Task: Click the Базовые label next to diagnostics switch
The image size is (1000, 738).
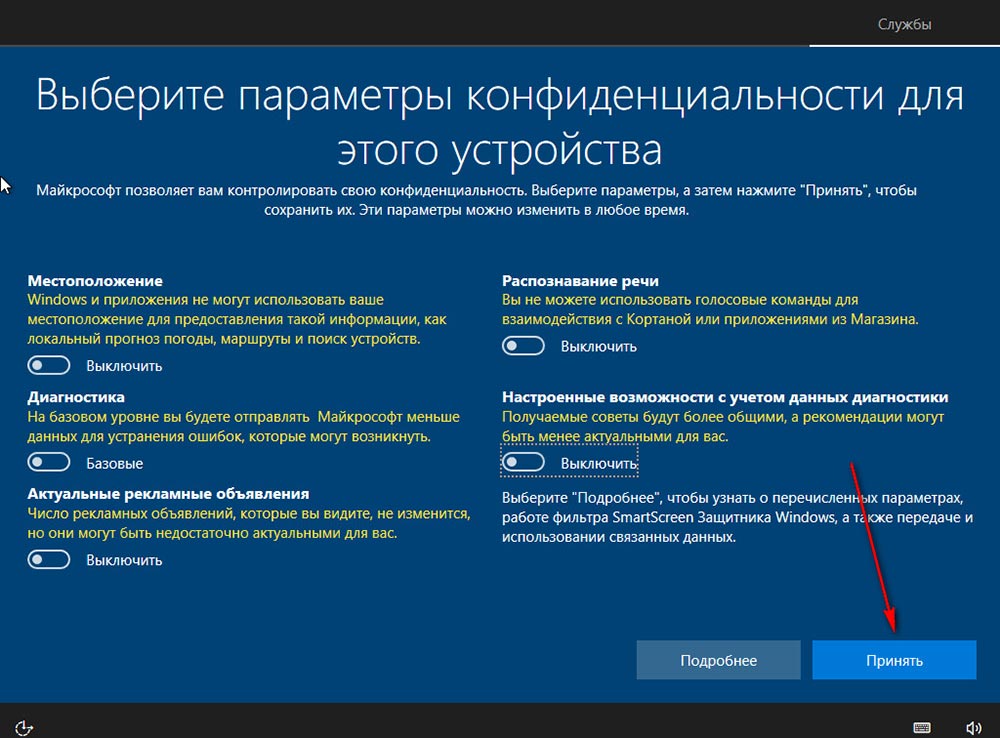Action: (115, 463)
